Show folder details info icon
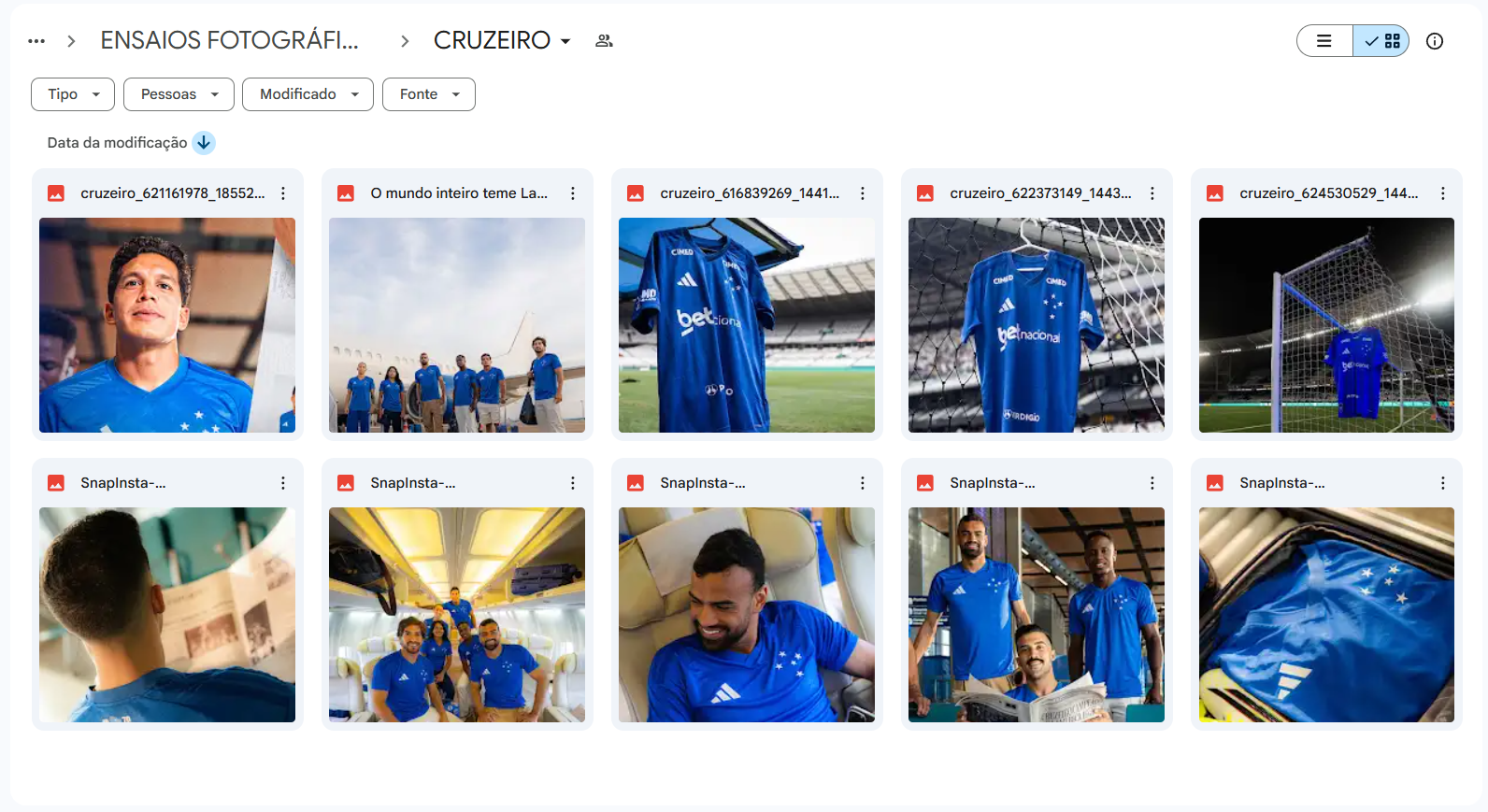The width and height of the screenshot is (1488, 812). [x=1435, y=41]
